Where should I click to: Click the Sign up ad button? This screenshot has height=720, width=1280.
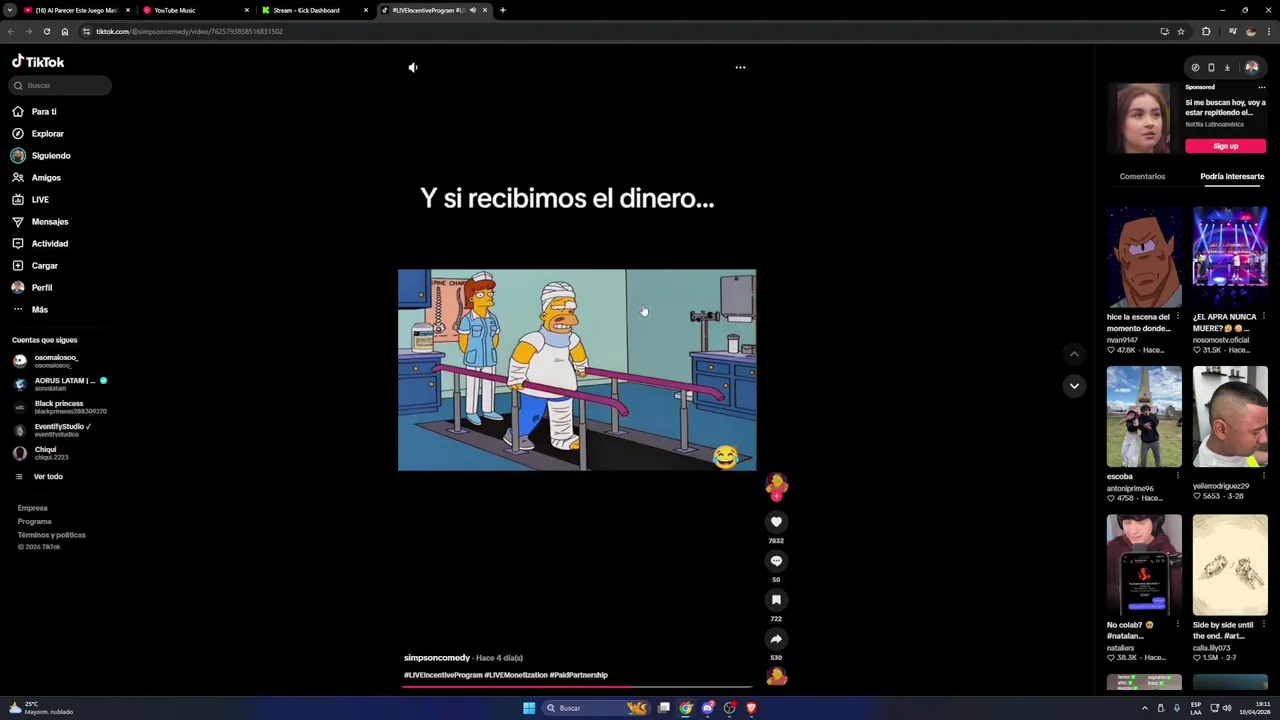(x=1225, y=146)
